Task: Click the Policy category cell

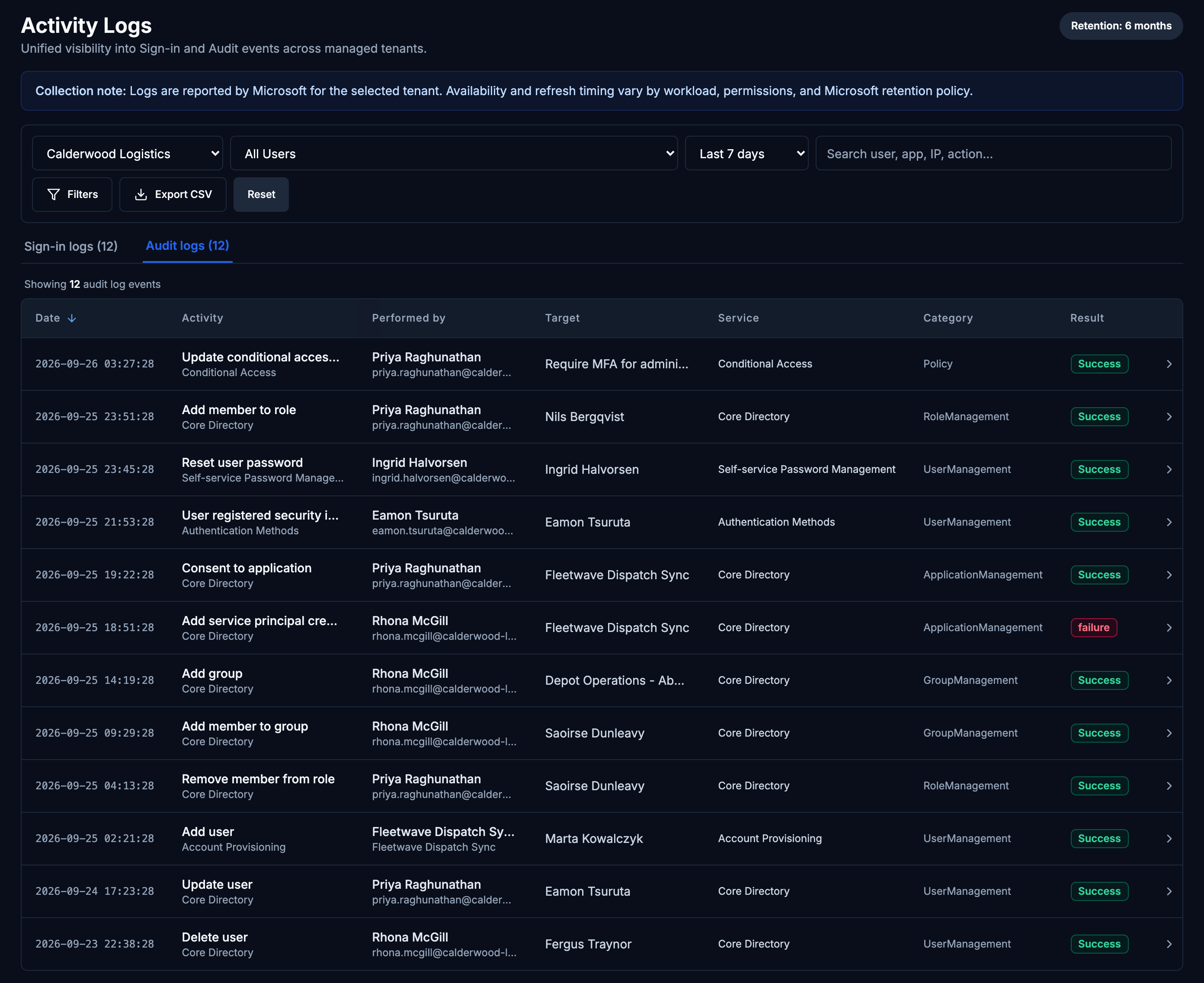Action: [x=938, y=364]
